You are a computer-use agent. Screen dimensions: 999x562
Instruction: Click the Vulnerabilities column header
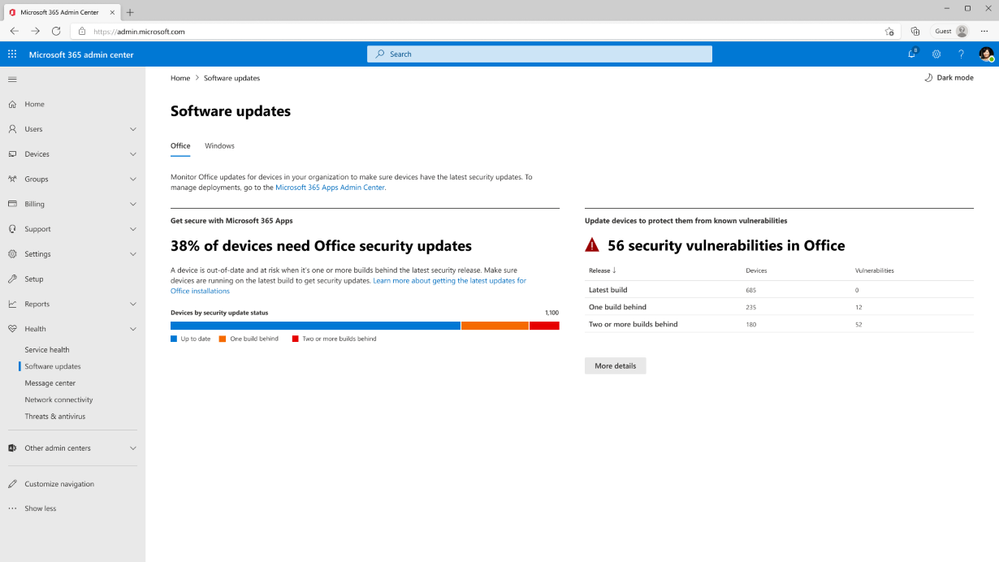pos(874,271)
